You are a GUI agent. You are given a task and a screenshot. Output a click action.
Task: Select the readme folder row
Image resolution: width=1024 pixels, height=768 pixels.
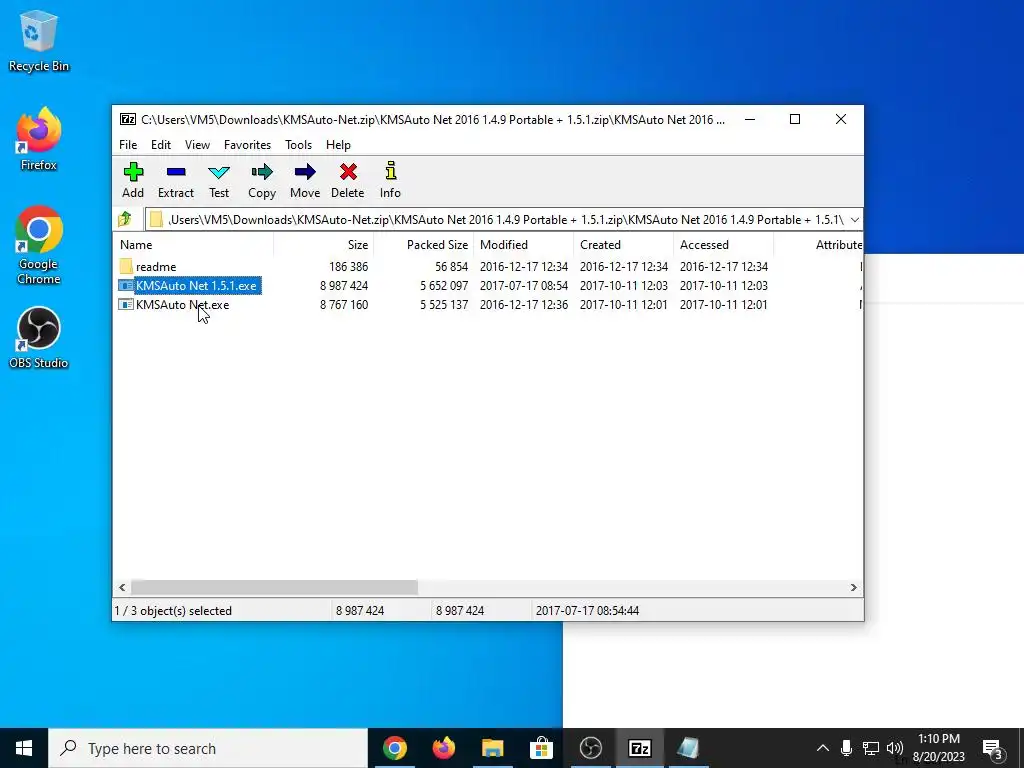[x=488, y=266]
